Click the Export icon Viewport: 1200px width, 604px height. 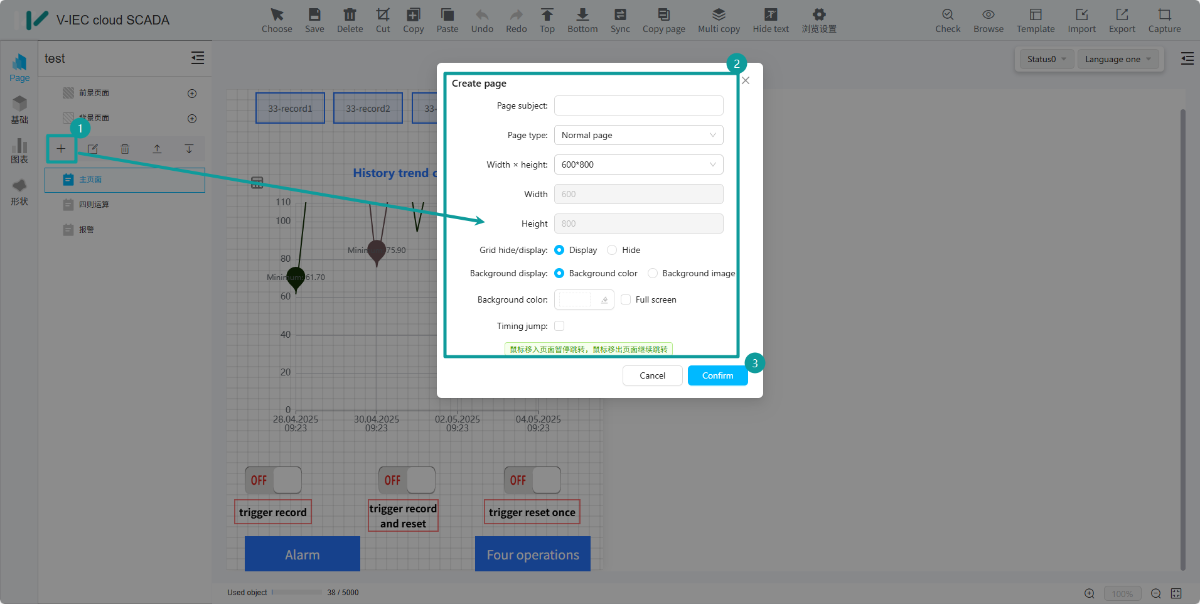coord(1122,15)
